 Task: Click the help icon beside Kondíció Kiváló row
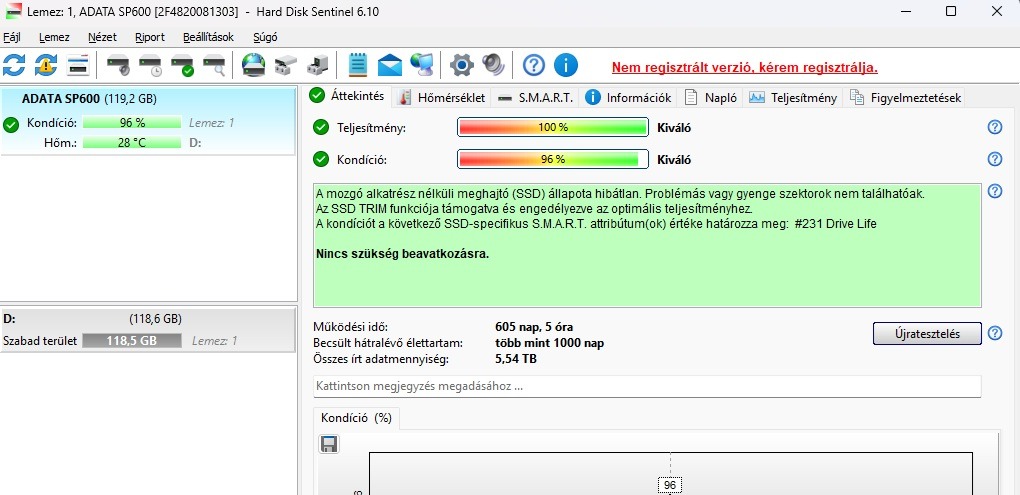995,159
